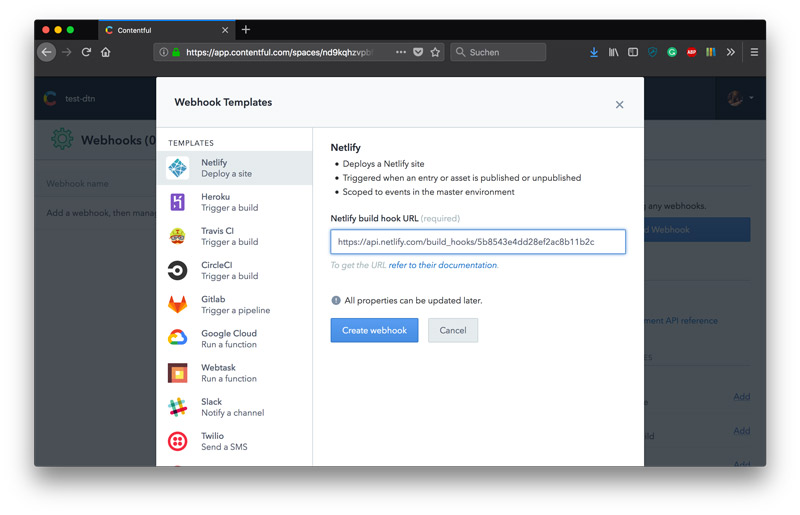Open the shield extension icon
Image resolution: width=800 pixels, height=515 pixels.
tap(653, 52)
